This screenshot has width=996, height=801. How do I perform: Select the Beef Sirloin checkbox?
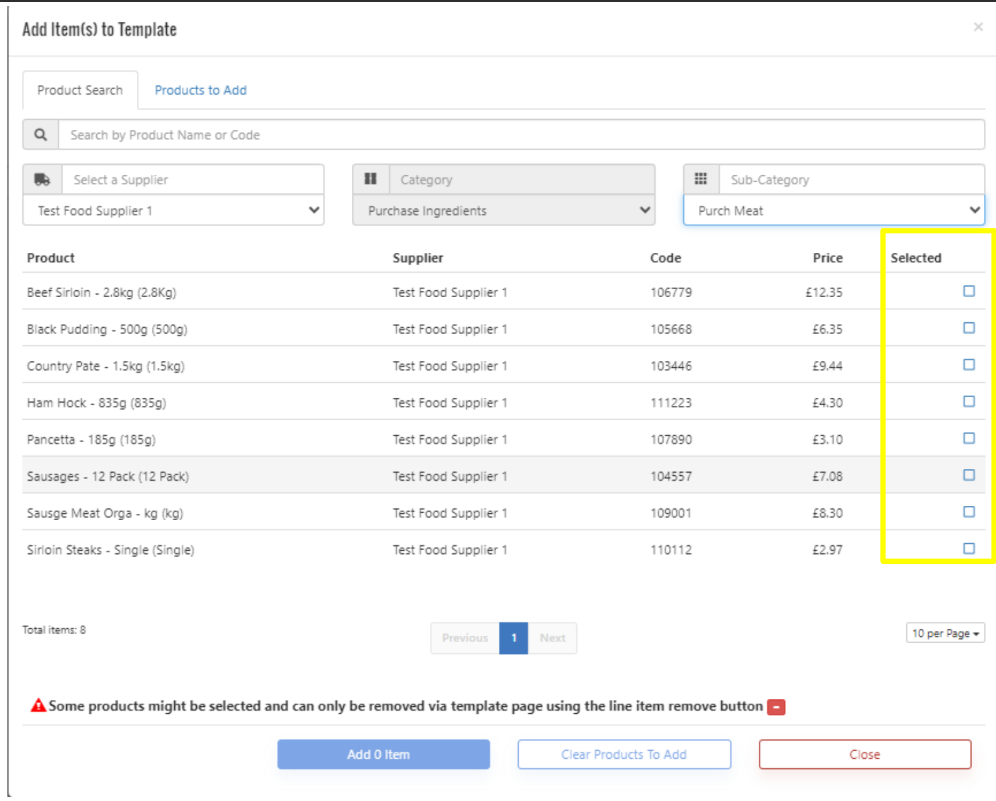tap(968, 291)
